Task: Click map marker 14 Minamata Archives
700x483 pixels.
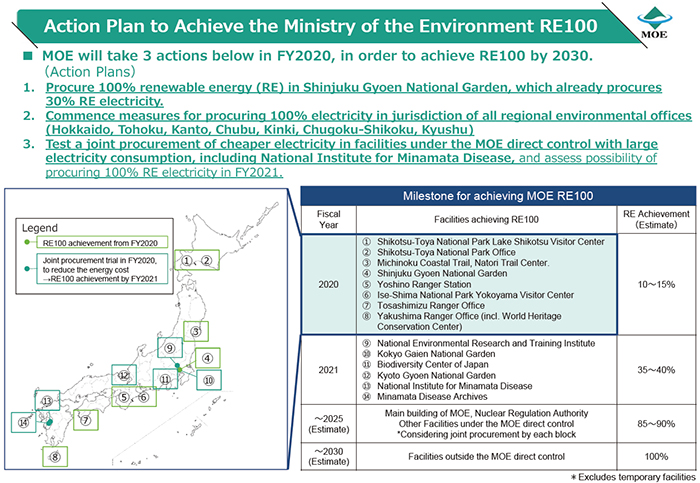Action: coord(24,422)
